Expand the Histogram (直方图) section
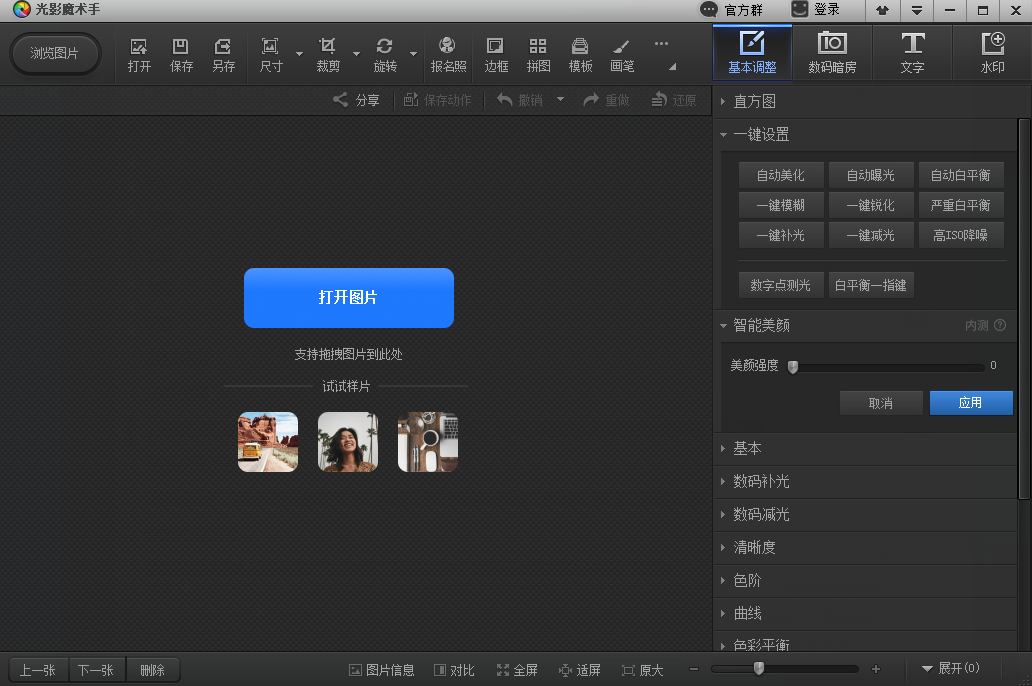 tap(754, 101)
